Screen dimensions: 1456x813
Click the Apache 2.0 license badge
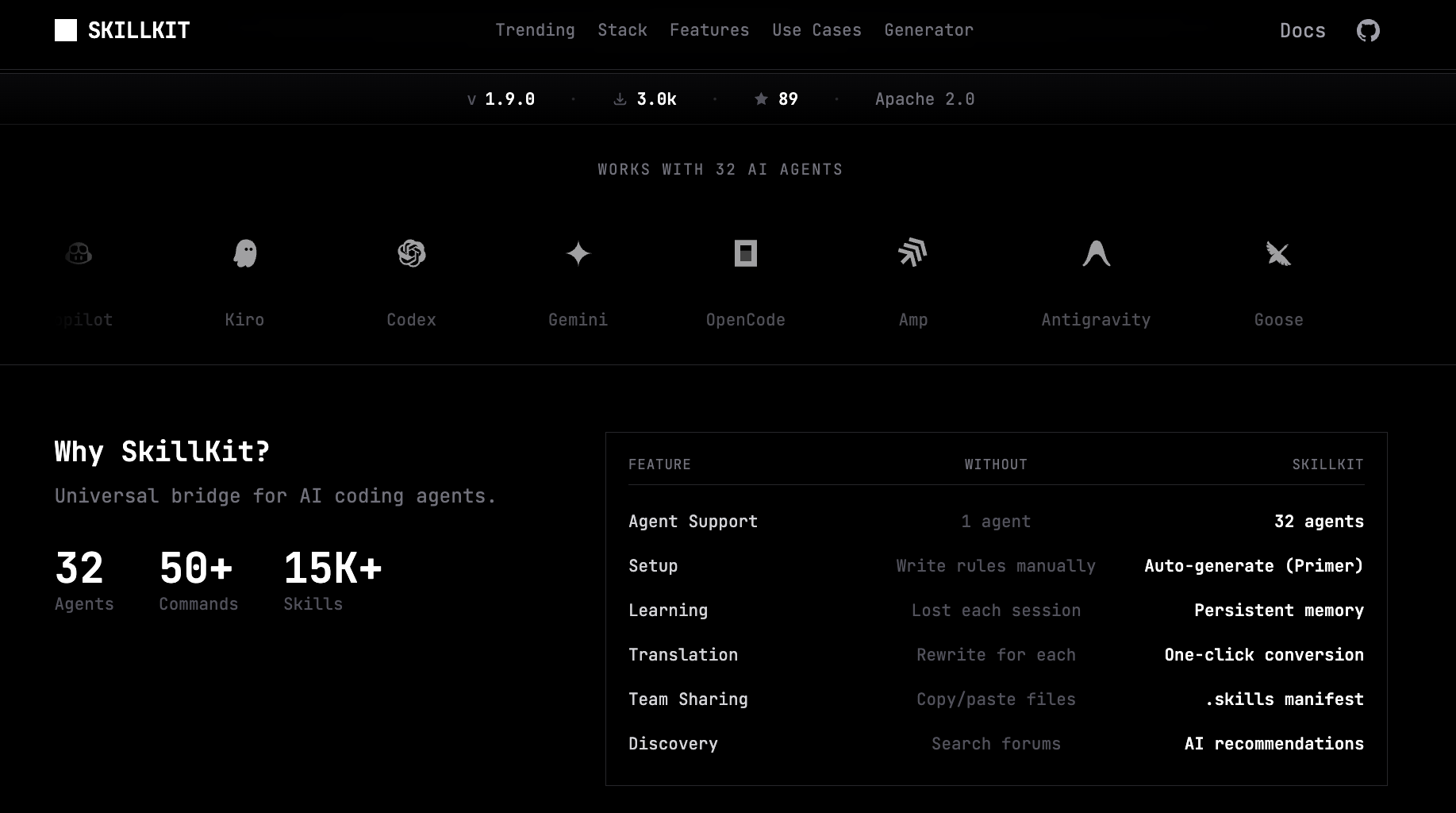924,98
